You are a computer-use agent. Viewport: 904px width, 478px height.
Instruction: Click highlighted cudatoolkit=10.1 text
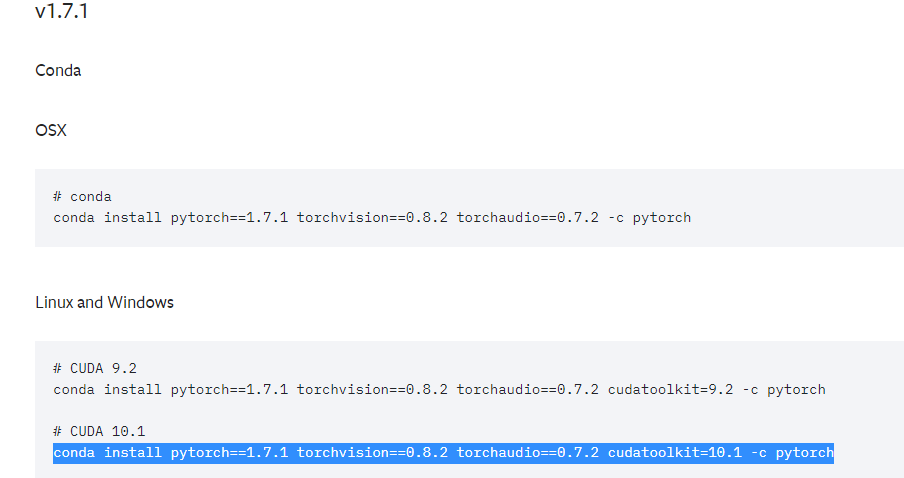tap(675, 453)
